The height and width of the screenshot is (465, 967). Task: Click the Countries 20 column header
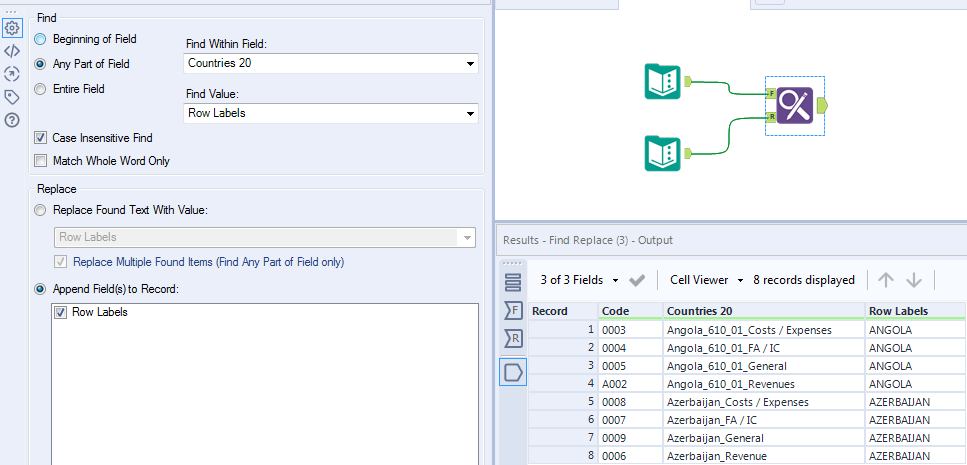point(763,311)
